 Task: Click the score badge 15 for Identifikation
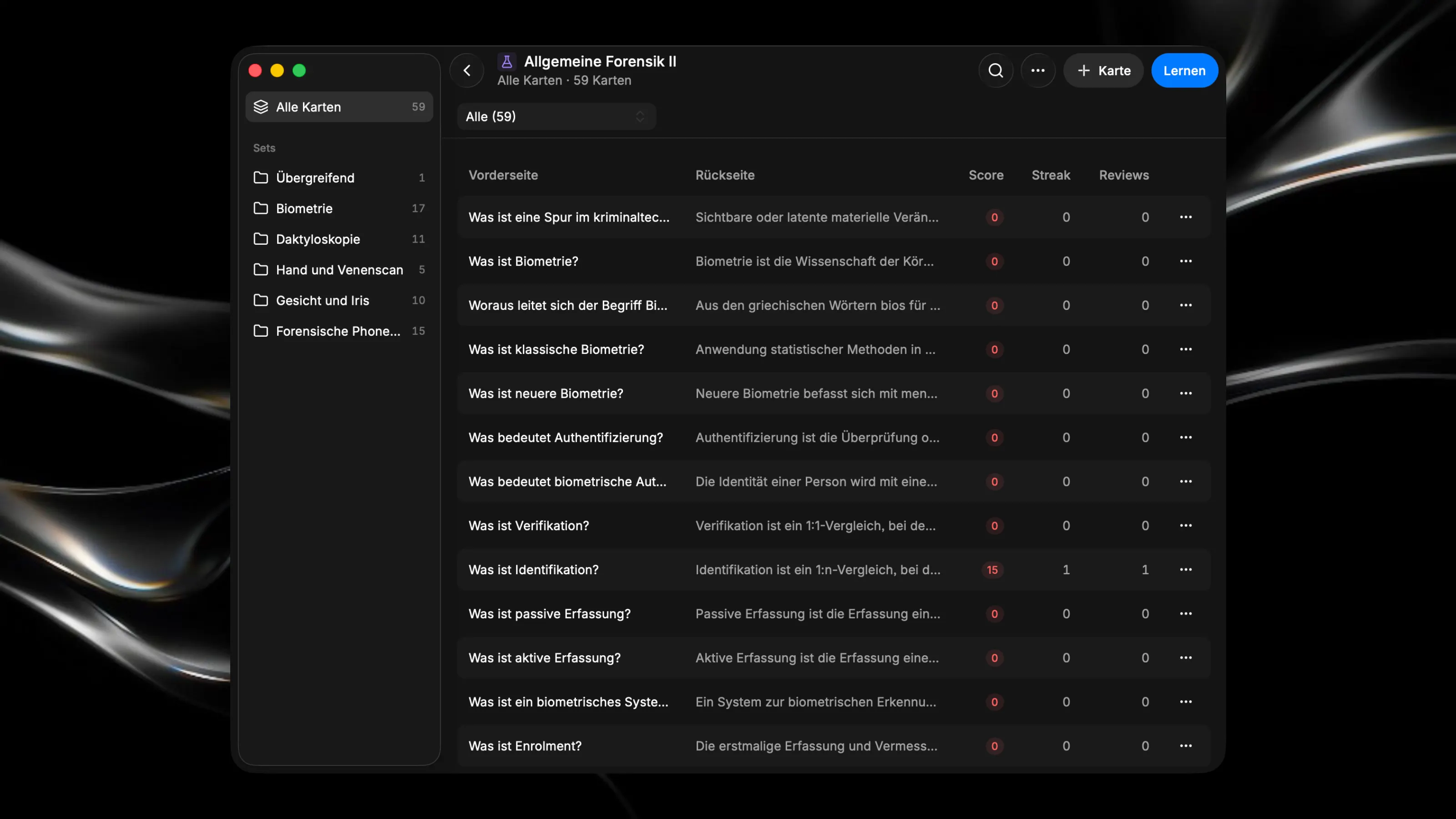coord(992,570)
